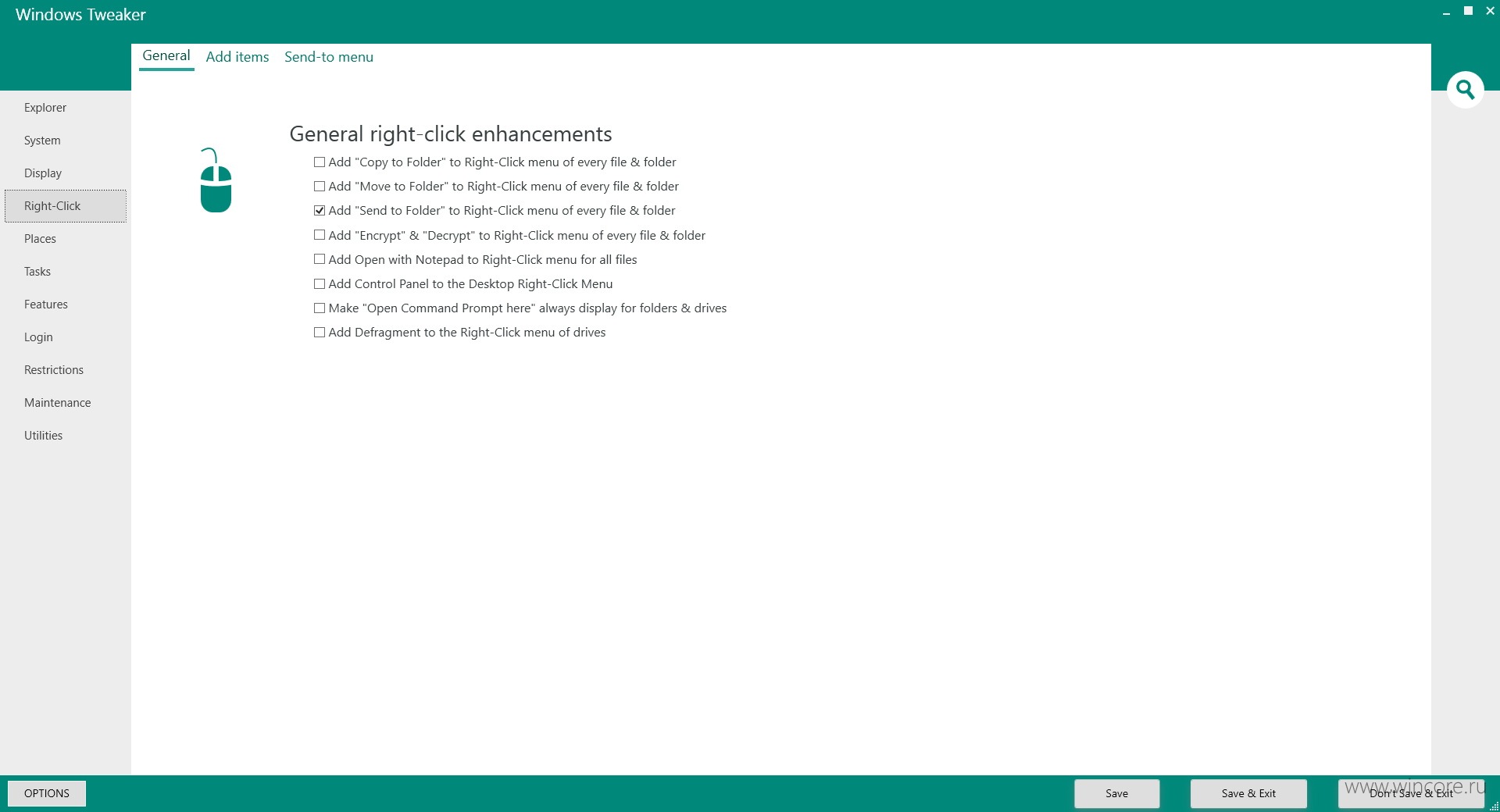This screenshot has width=1500, height=812.
Task: Click Save & Exit button
Action: (x=1248, y=793)
